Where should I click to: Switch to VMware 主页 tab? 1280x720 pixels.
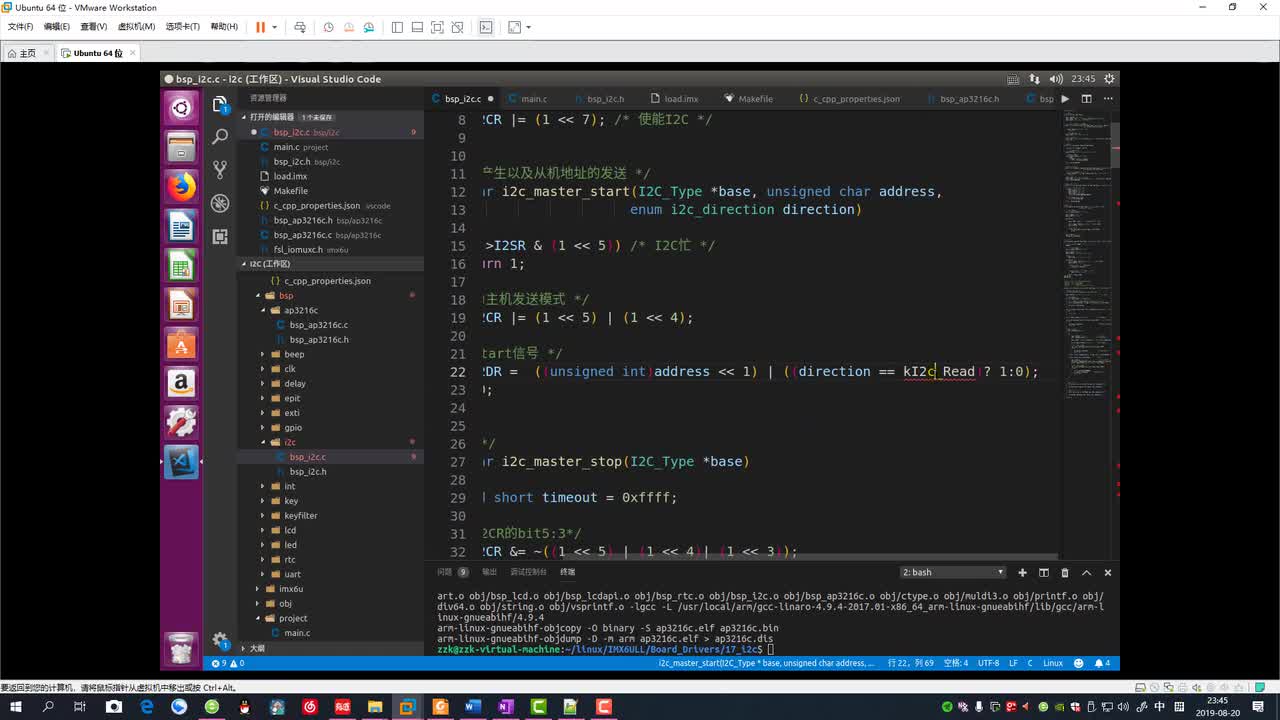point(26,53)
